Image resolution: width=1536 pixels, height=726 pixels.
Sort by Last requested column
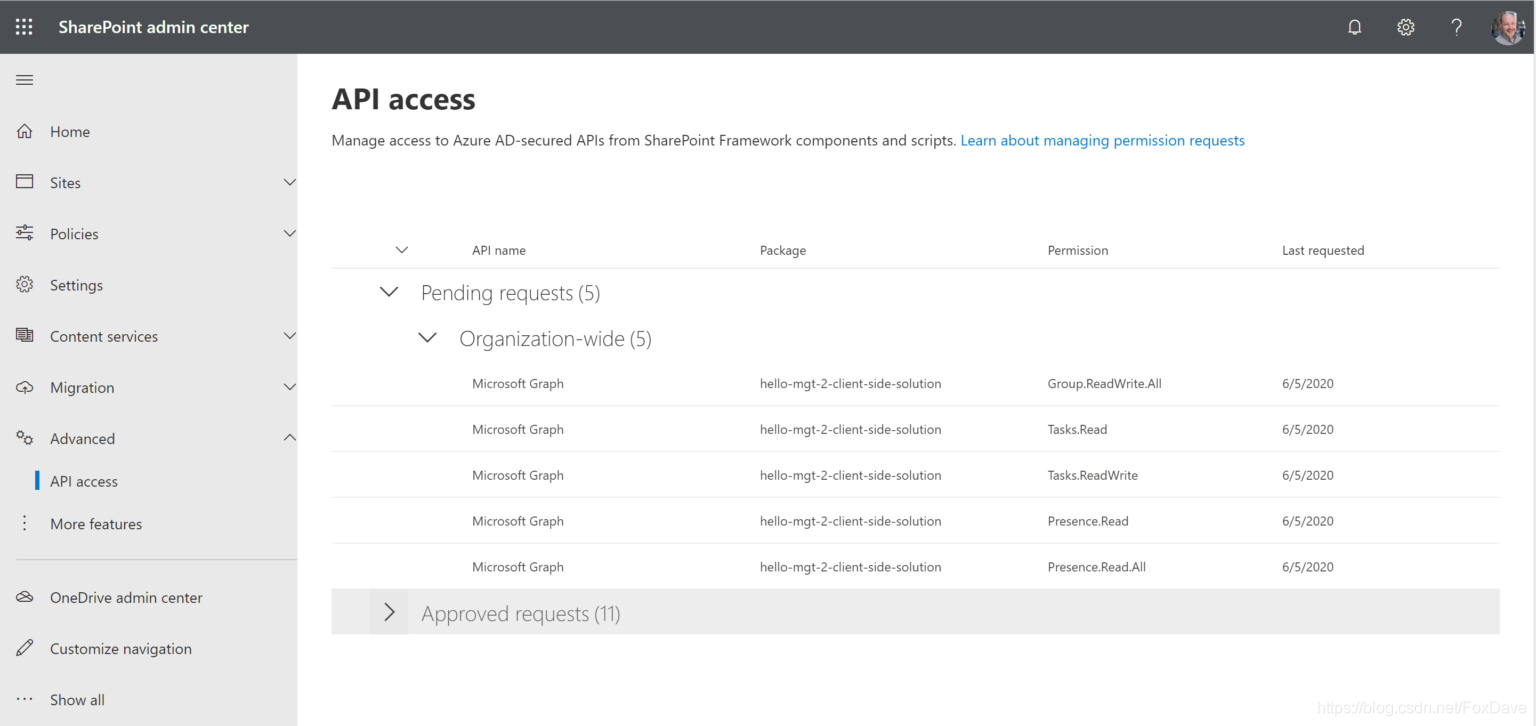(x=1323, y=250)
